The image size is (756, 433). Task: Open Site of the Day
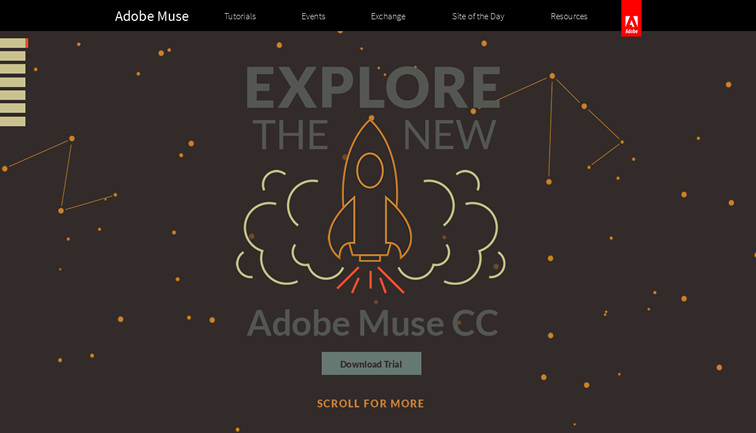coord(478,16)
